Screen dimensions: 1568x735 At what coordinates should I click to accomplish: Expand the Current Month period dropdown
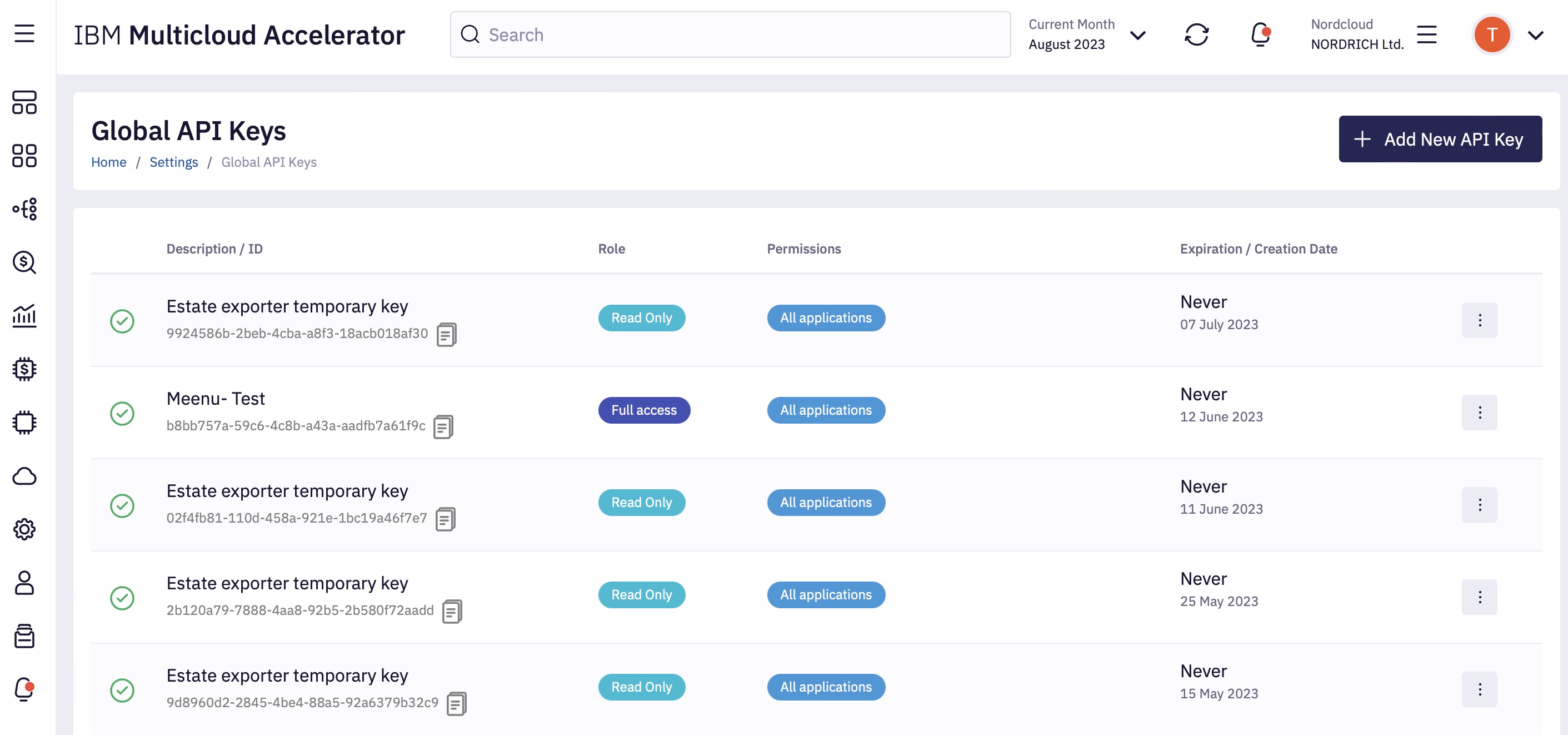pos(1137,34)
